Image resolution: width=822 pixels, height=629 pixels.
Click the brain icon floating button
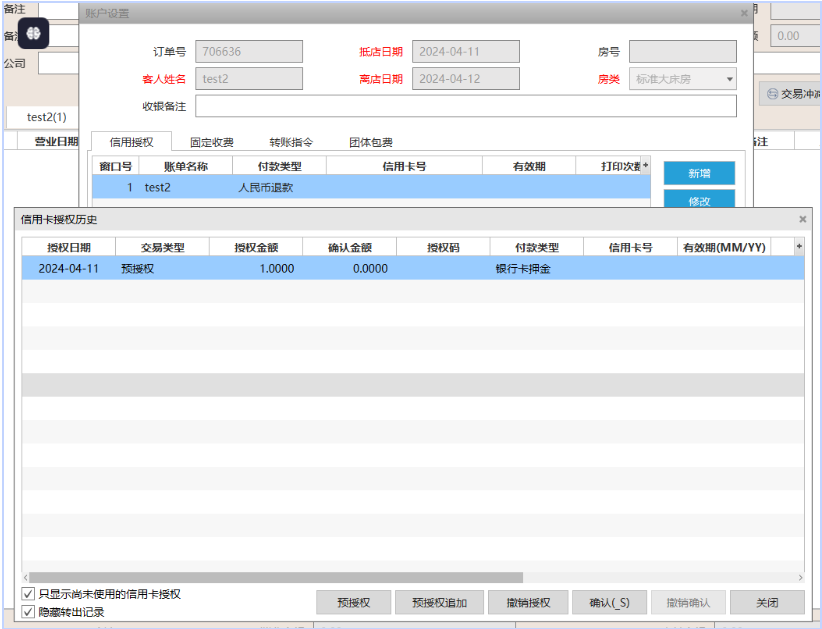click(x=33, y=34)
